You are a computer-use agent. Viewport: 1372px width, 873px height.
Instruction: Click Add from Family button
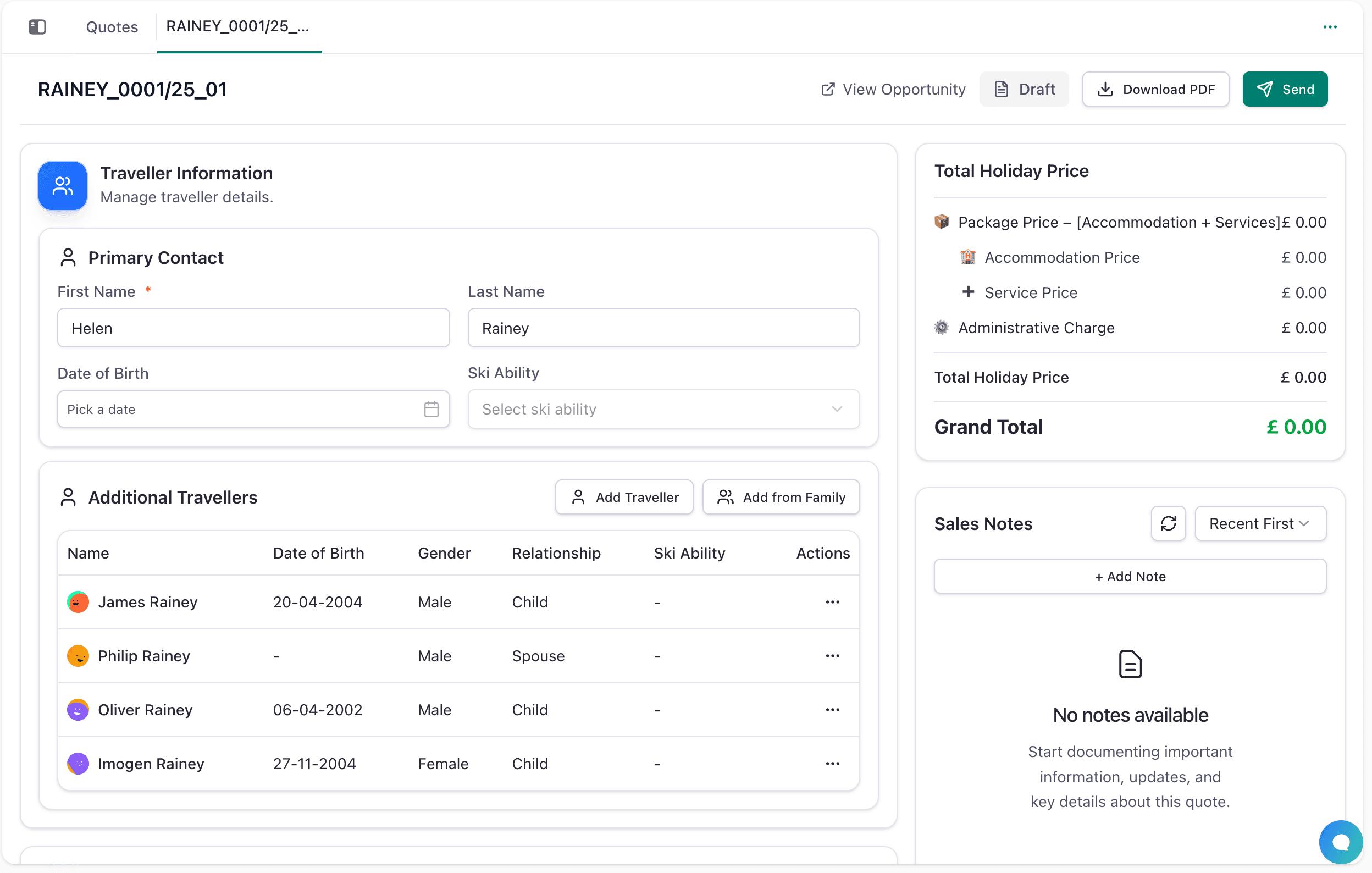[x=781, y=497]
